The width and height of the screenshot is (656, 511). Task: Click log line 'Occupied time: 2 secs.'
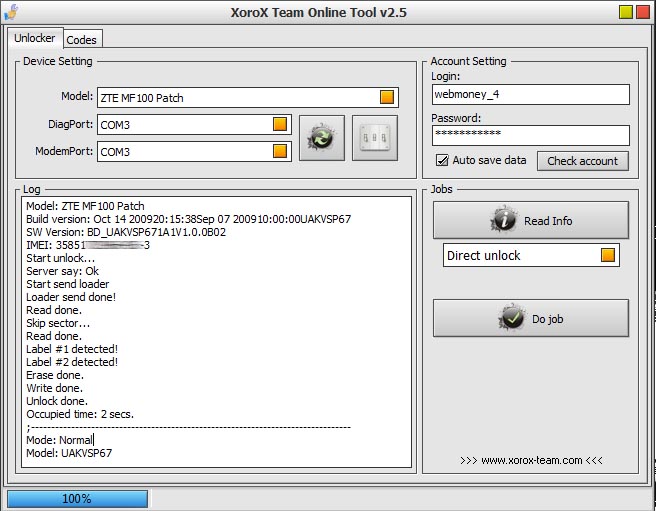pyautogui.click(x=80, y=414)
